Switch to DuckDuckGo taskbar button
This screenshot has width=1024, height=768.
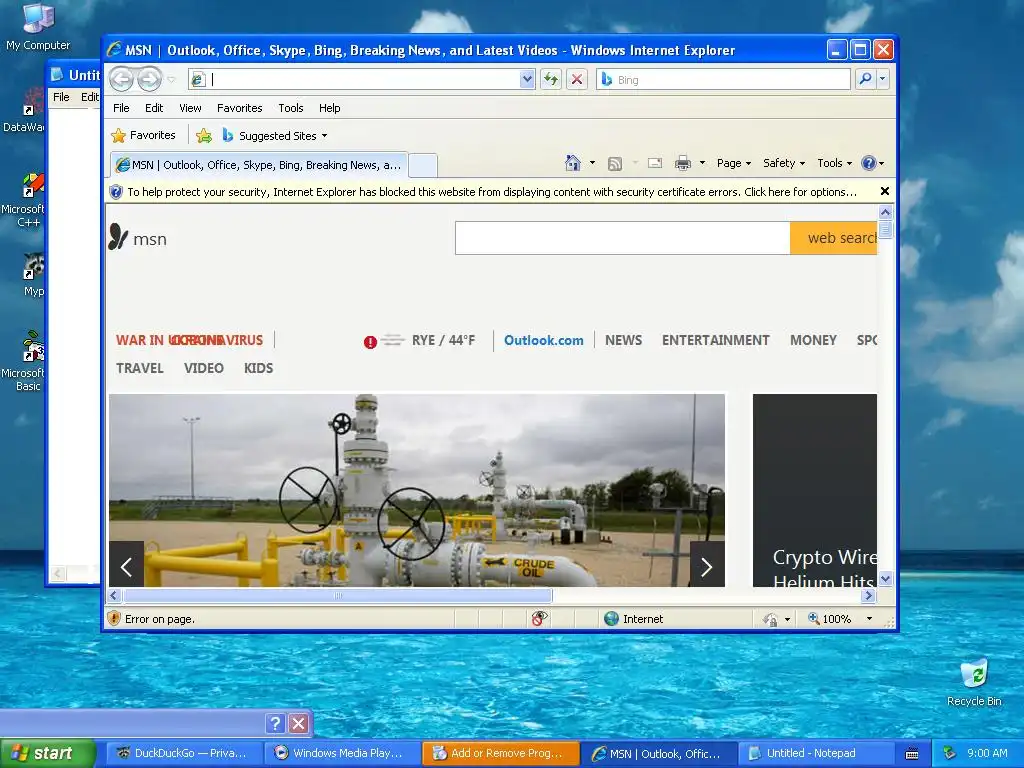185,753
